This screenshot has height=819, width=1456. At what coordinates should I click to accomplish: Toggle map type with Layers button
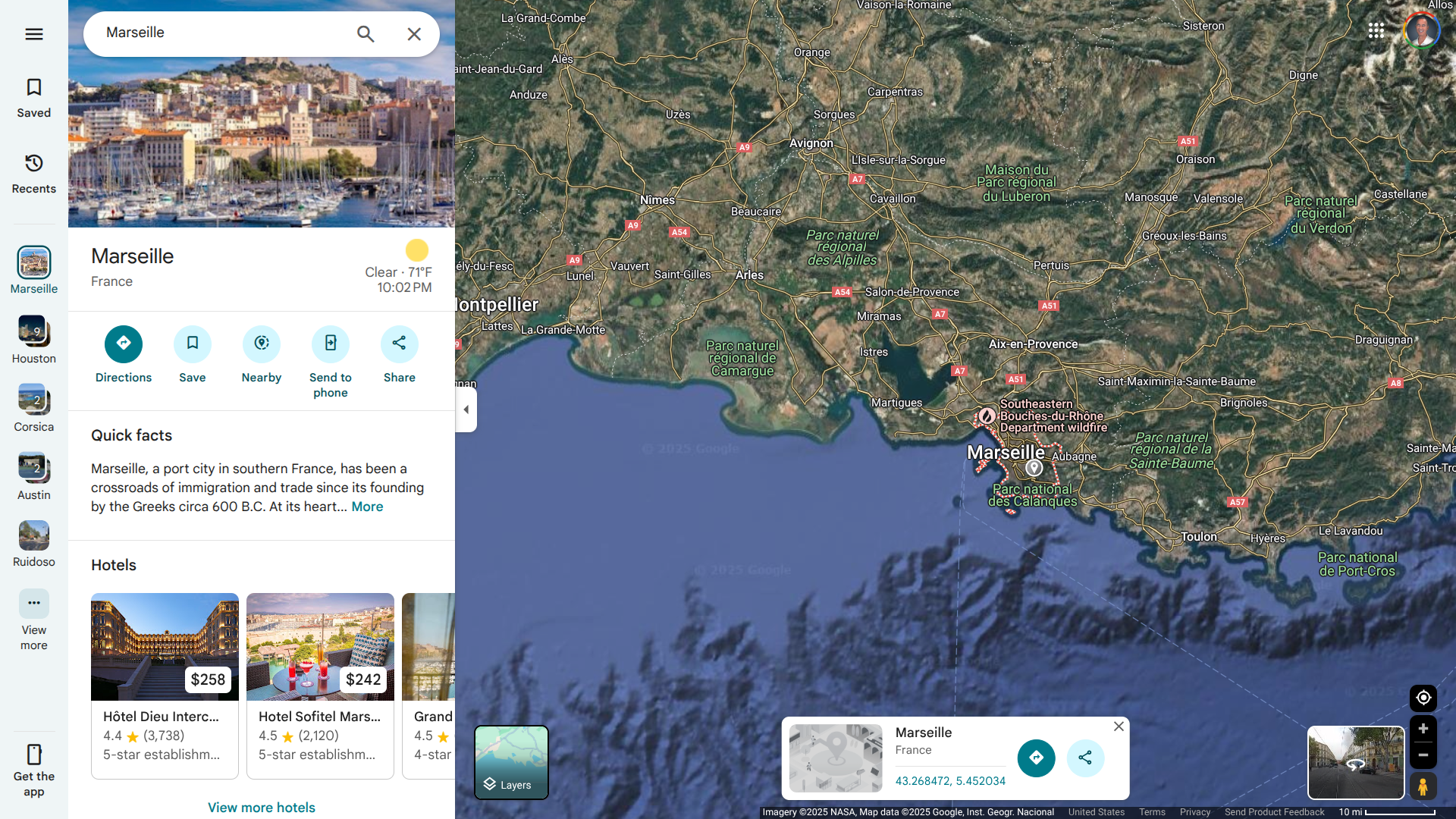(511, 762)
